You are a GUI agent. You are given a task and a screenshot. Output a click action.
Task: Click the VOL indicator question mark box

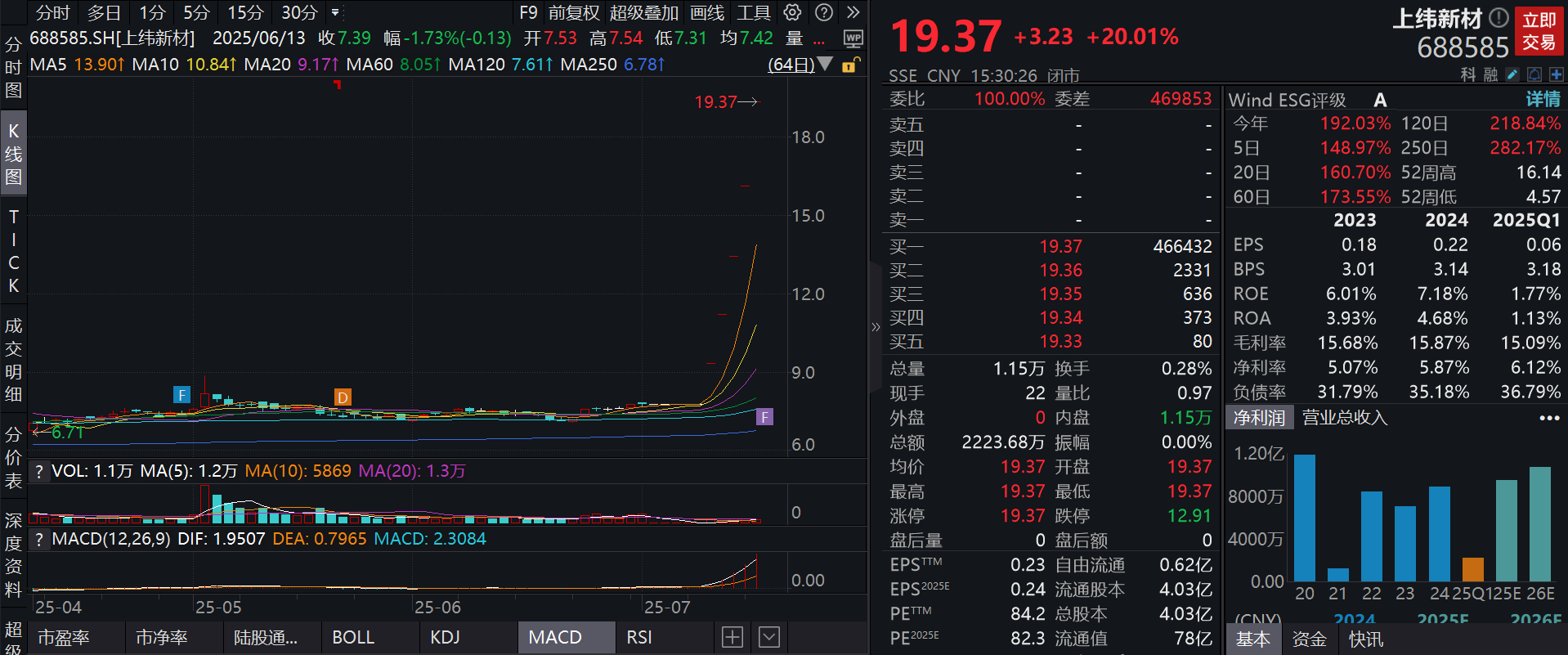38,471
